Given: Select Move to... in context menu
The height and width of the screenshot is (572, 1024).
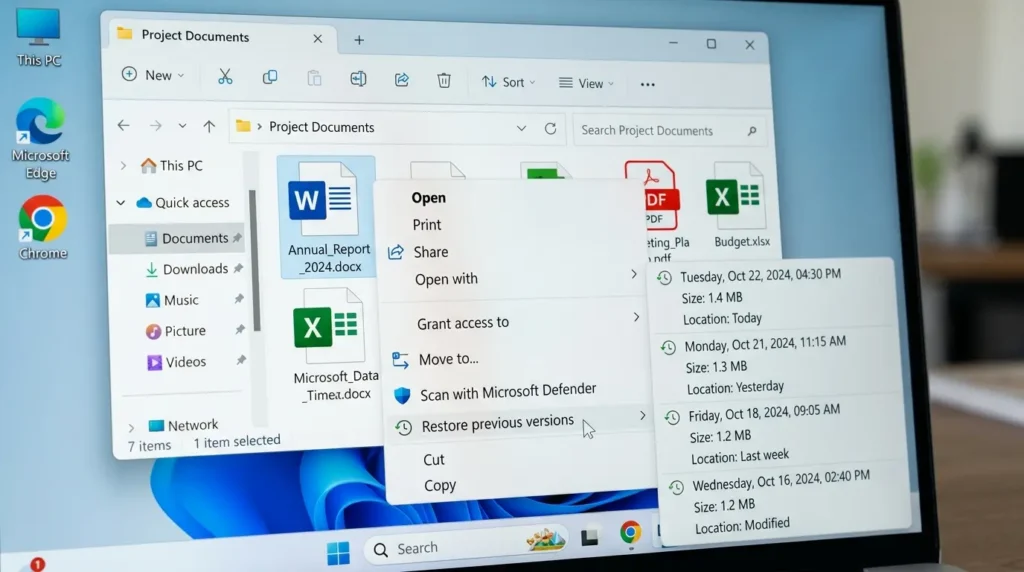Looking at the screenshot, I should click(x=448, y=359).
